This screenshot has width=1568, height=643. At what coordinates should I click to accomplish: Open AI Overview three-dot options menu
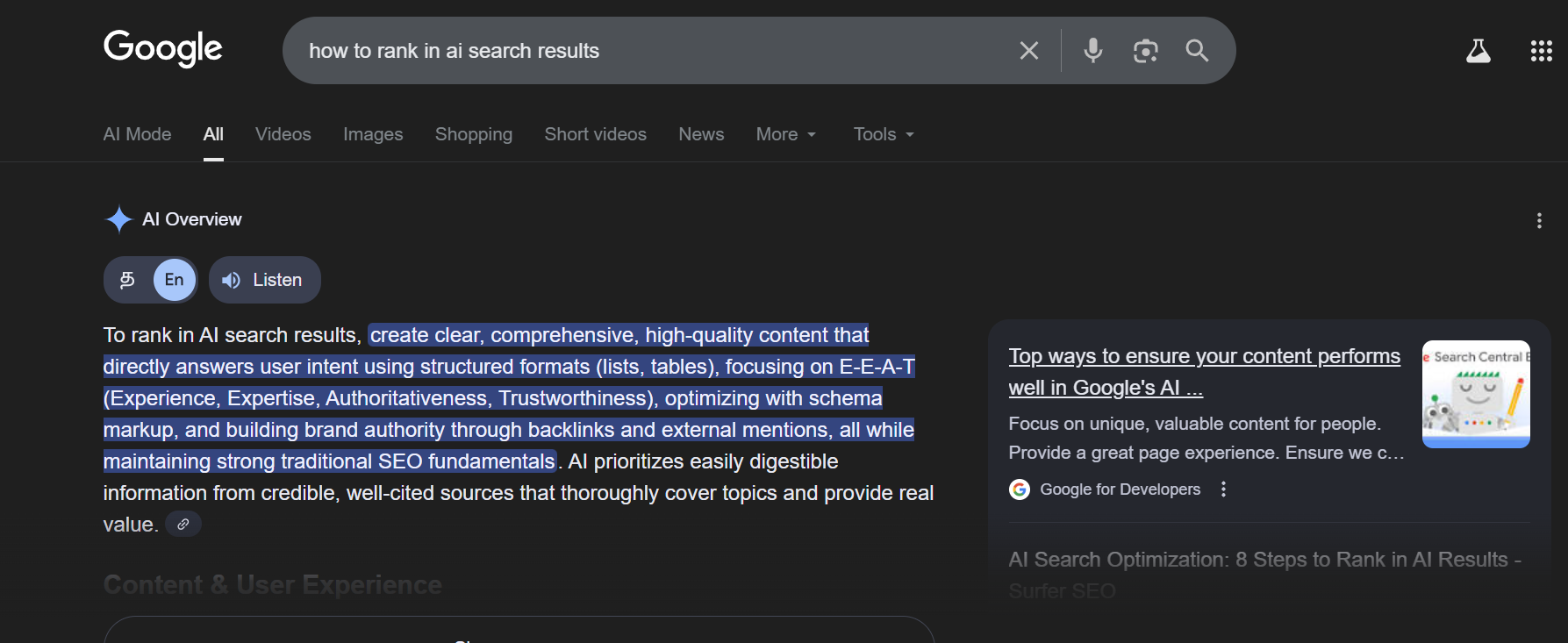1539,220
